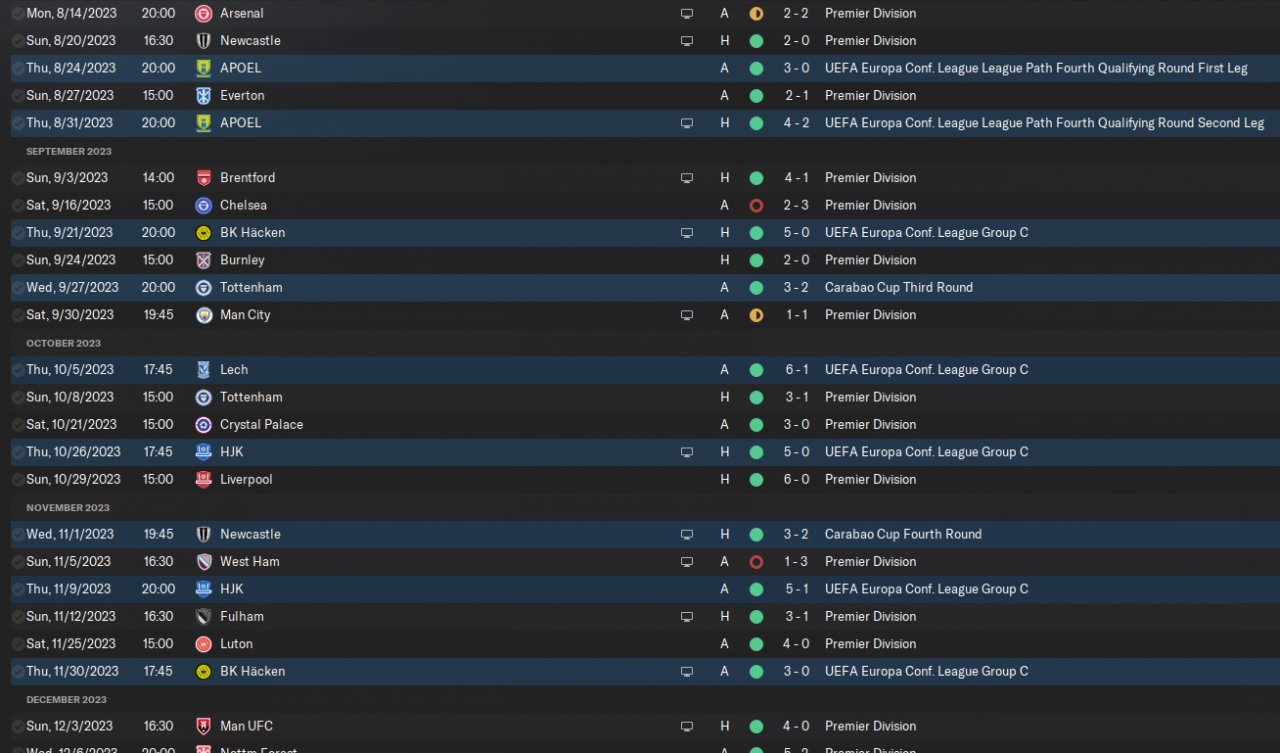Click TV broadcast icon on Fulham fixture
The image size is (1280, 753).
coord(687,617)
